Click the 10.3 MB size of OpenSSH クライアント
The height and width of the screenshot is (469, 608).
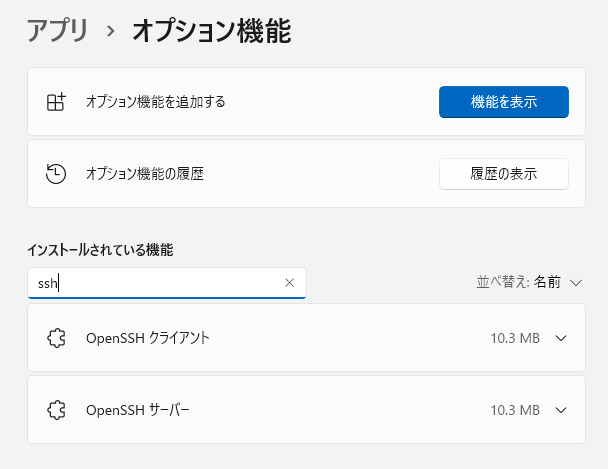click(x=515, y=338)
